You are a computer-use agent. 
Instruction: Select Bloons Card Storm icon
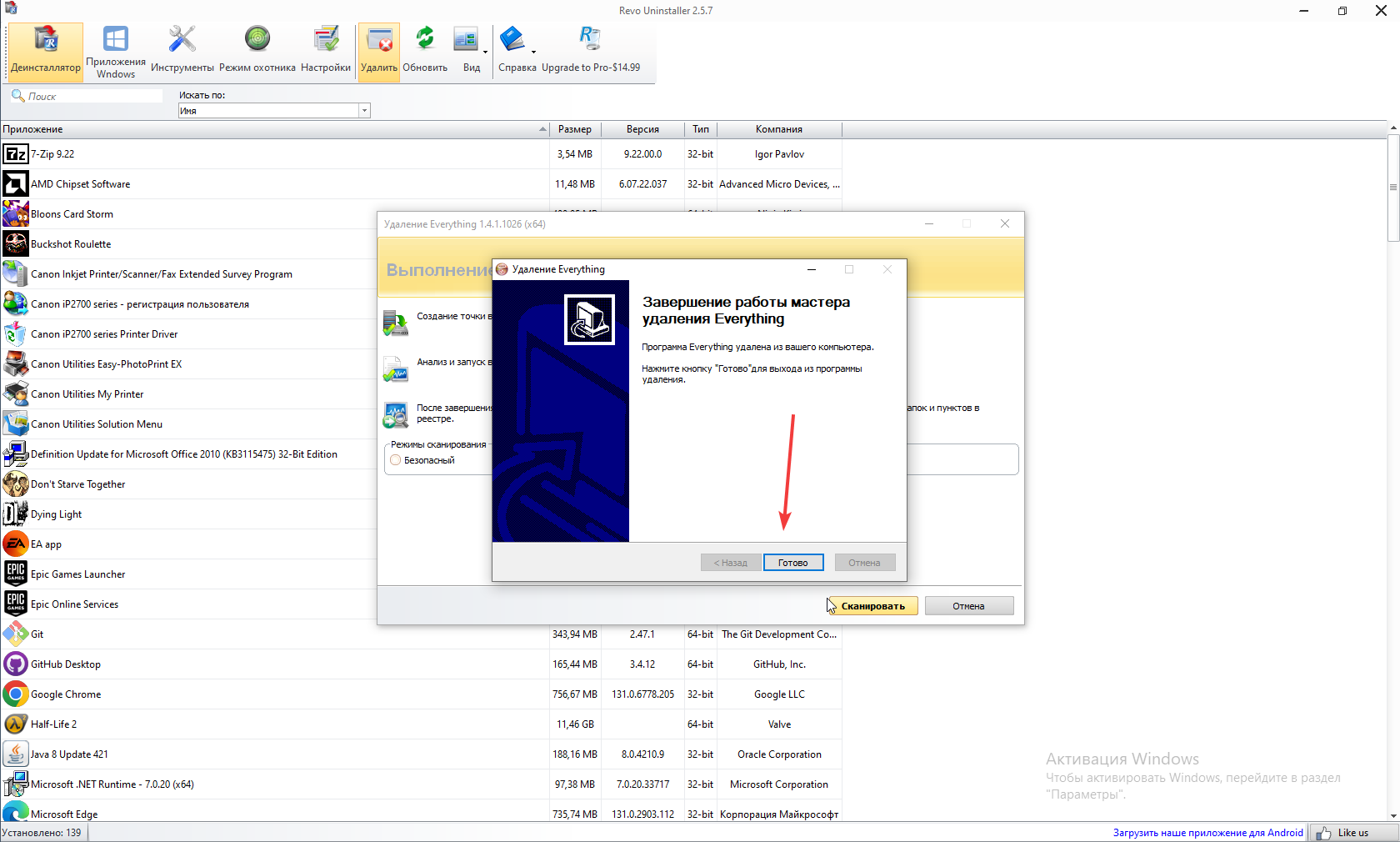(16, 214)
